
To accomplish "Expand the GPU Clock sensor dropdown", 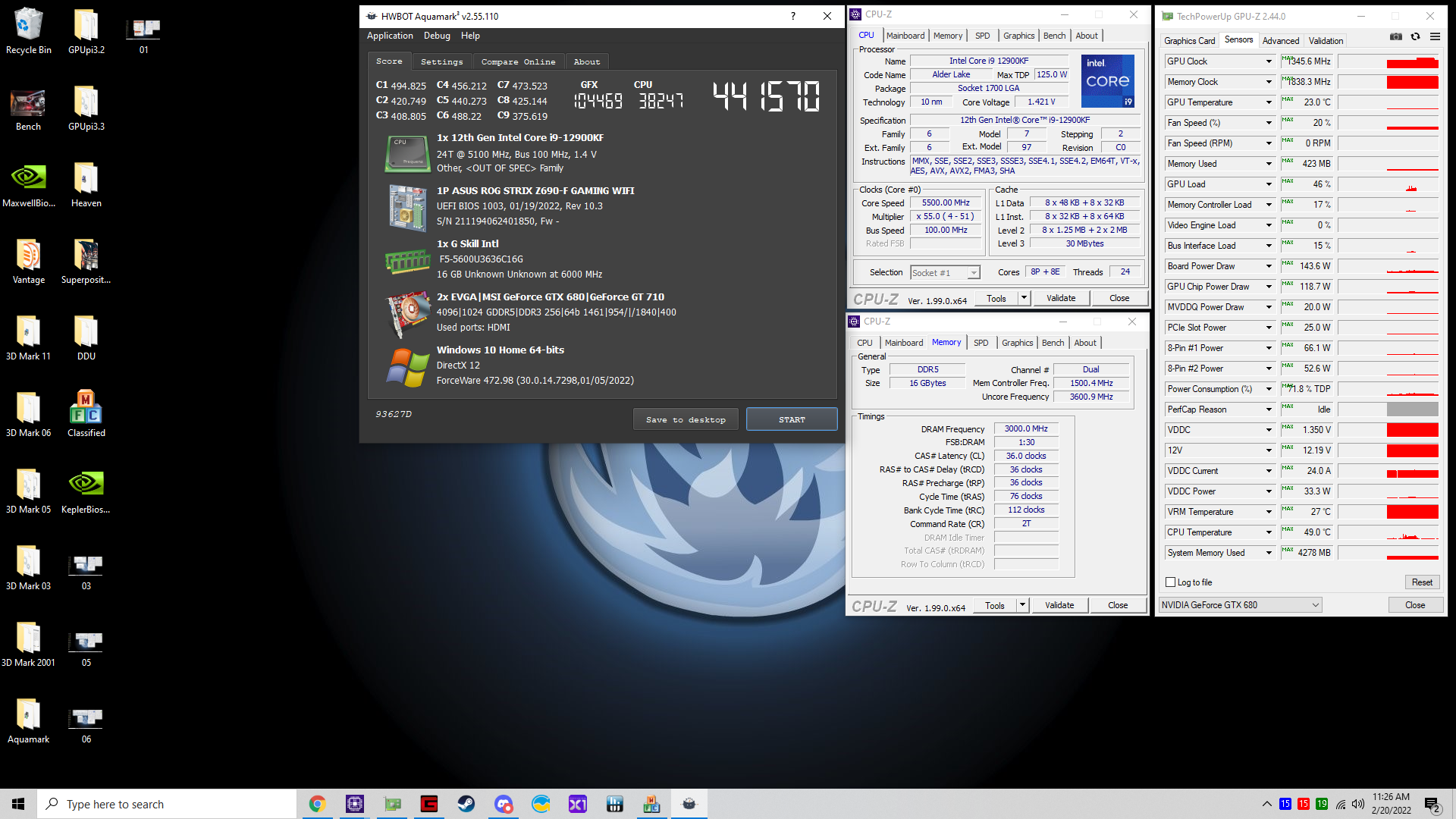I will pyautogui.click(x=1269, y=61).
